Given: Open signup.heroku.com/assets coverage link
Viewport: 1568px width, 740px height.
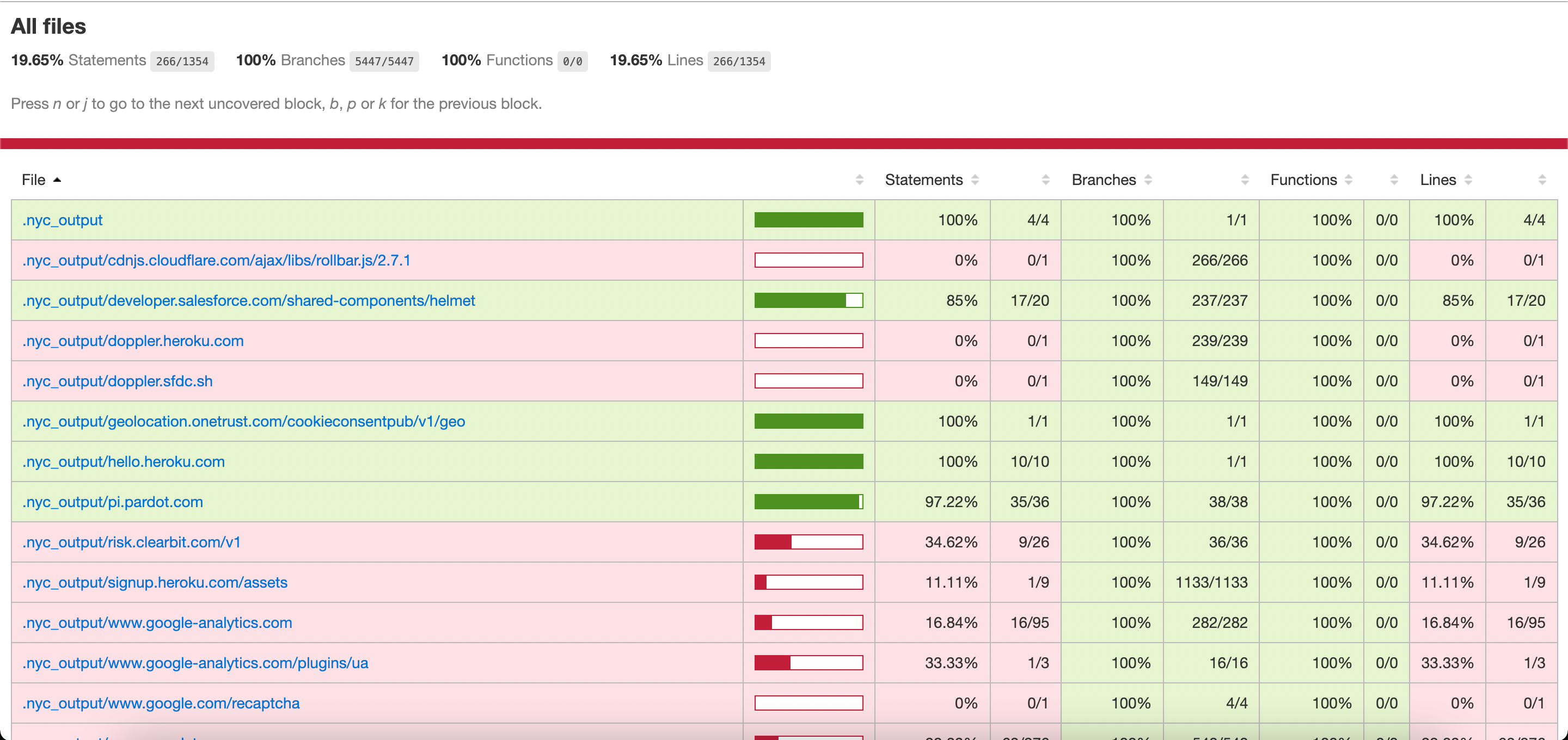Looking at the screenshot, I should pyautogui.click(x=155, y=582).
